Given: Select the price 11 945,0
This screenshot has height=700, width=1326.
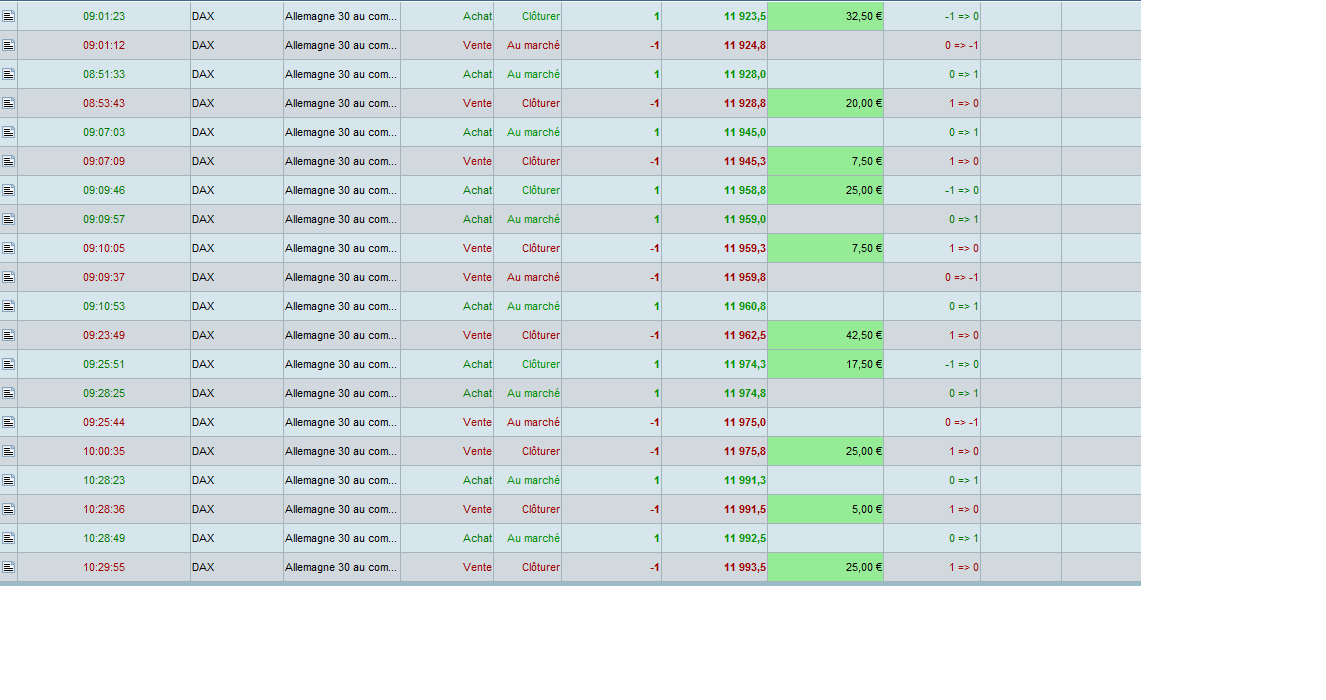Looking at the screenshot, I should pos(745,132).
